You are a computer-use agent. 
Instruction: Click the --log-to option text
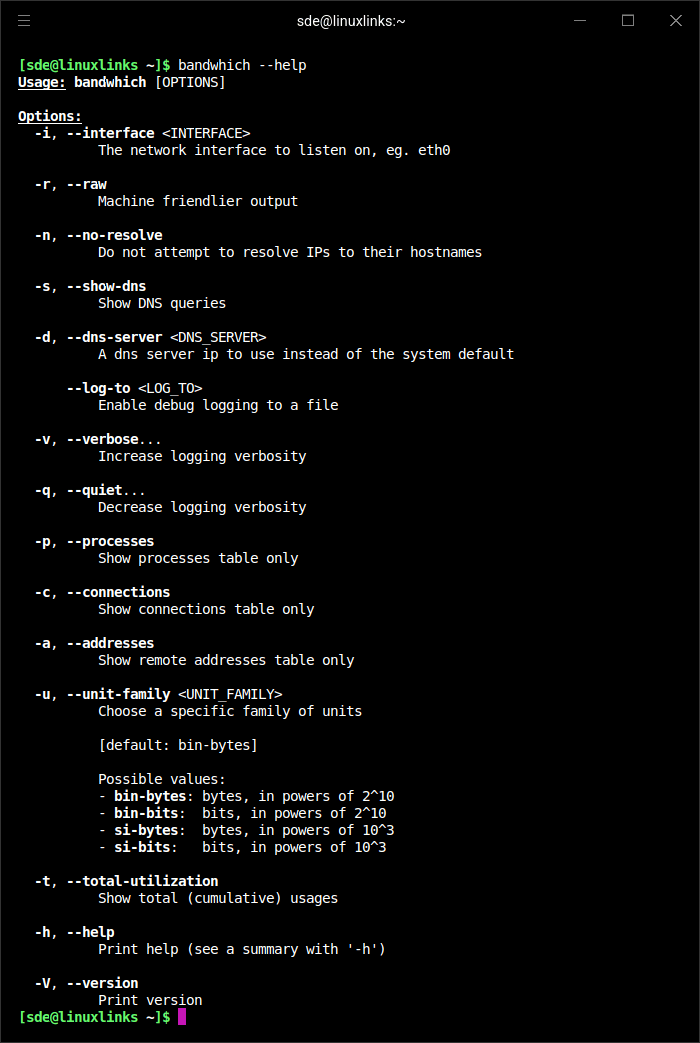tap(98, 388)
